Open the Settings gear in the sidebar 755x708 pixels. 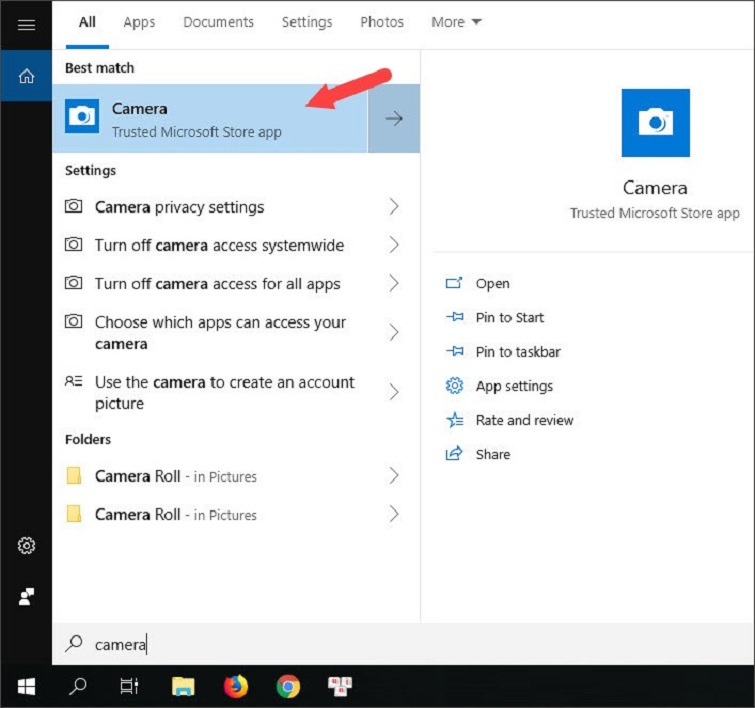26,545
